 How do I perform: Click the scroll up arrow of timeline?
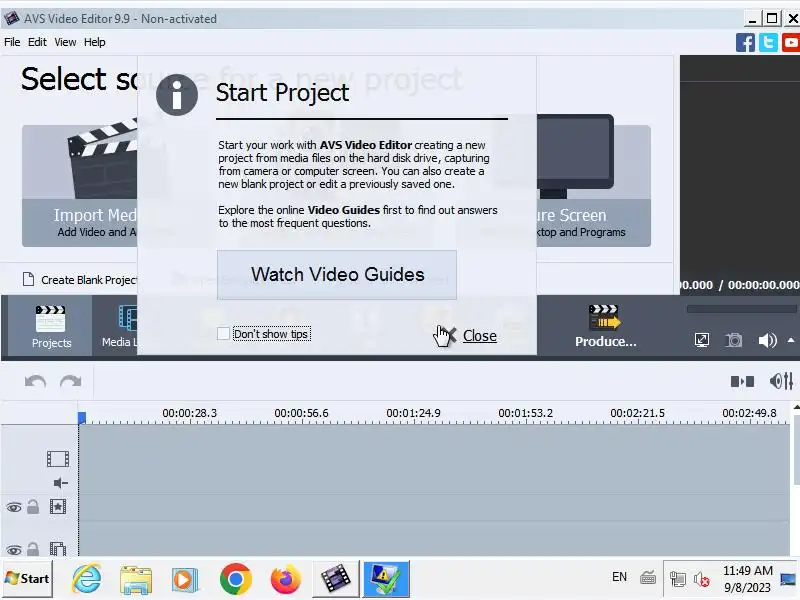click(x=796, y=407)
